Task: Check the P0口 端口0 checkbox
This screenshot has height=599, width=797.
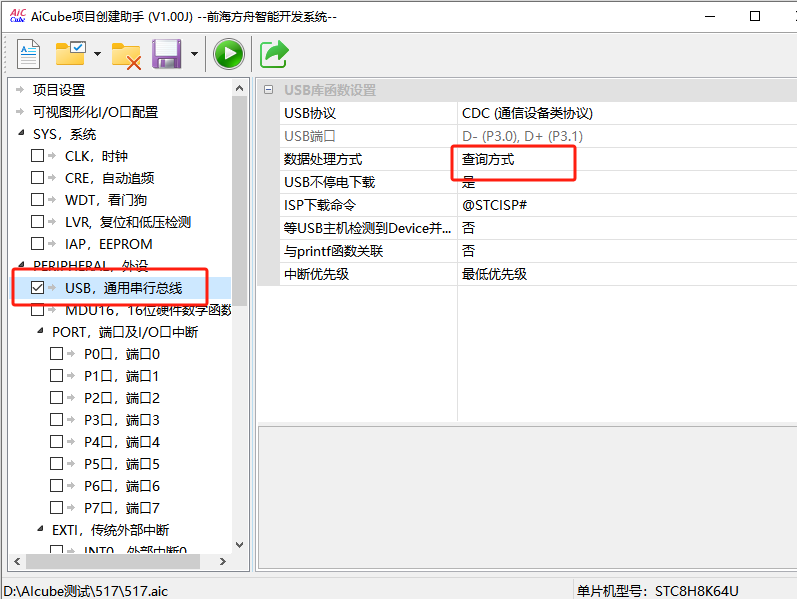Action: point(56,353)
